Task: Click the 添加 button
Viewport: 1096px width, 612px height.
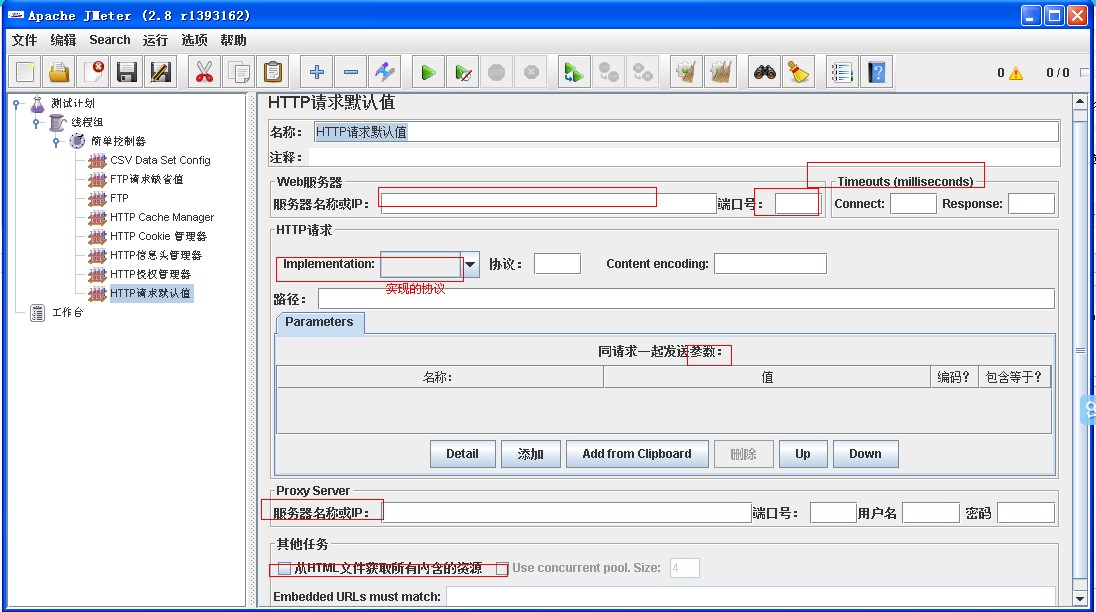Action: pyautogui.click(x=531, y=454)
